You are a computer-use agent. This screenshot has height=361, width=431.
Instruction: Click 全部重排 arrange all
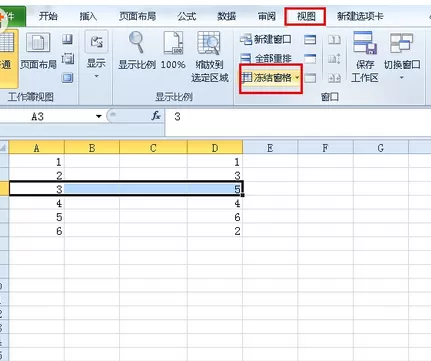(266, 59)
